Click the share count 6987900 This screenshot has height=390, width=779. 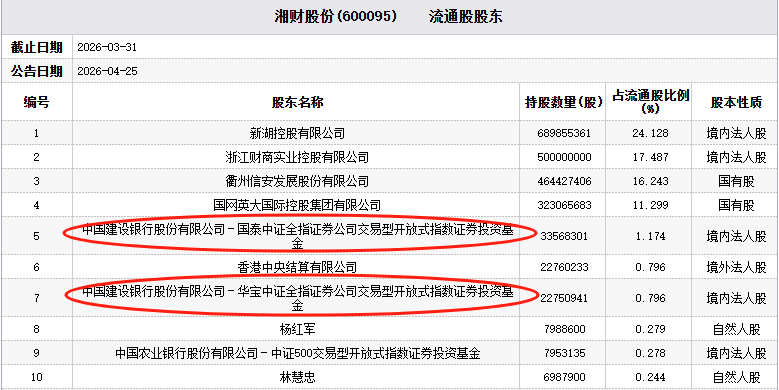pos(564,378)
